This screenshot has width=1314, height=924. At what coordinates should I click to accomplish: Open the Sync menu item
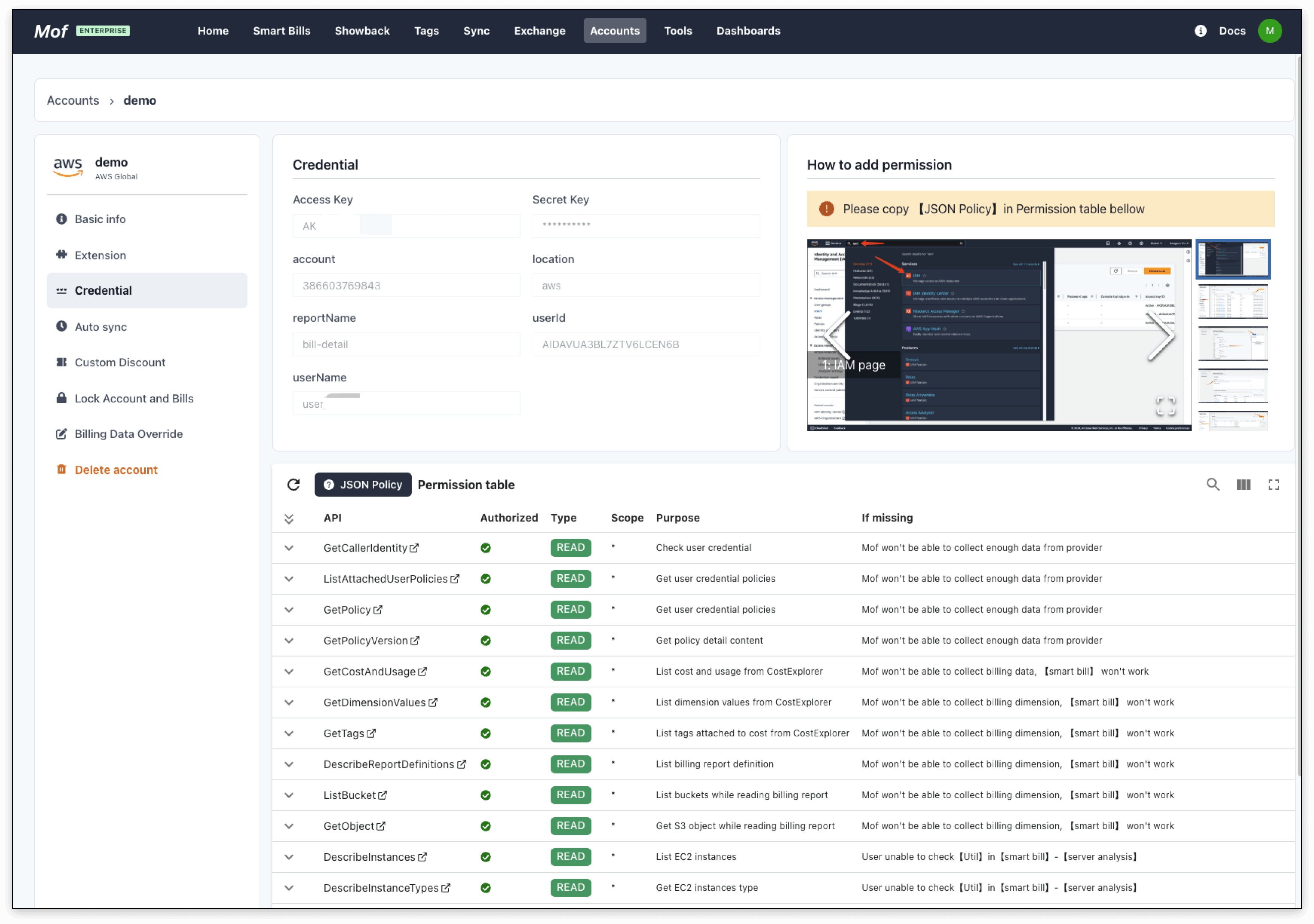(476, 31)
